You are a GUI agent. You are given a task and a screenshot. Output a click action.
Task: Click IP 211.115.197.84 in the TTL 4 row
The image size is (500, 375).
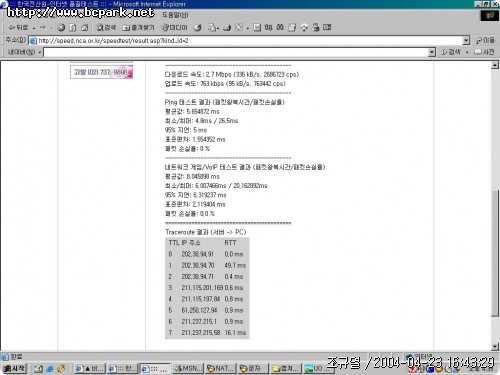(x=201, y=299)
